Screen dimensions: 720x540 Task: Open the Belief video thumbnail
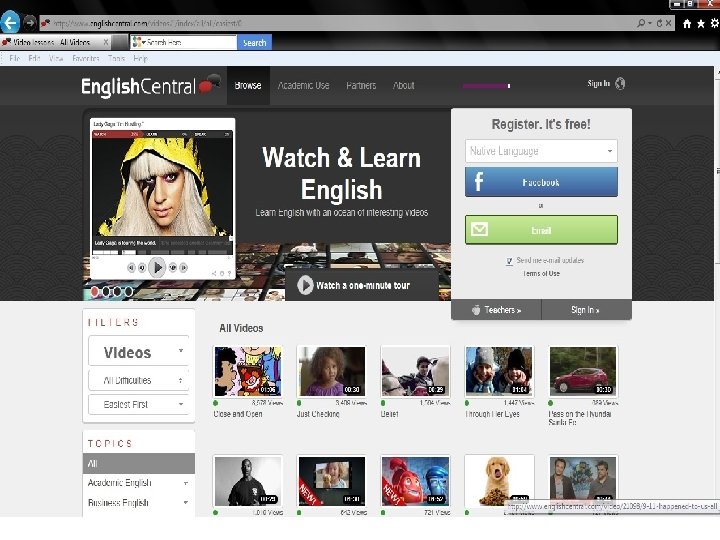coord(416,371)
